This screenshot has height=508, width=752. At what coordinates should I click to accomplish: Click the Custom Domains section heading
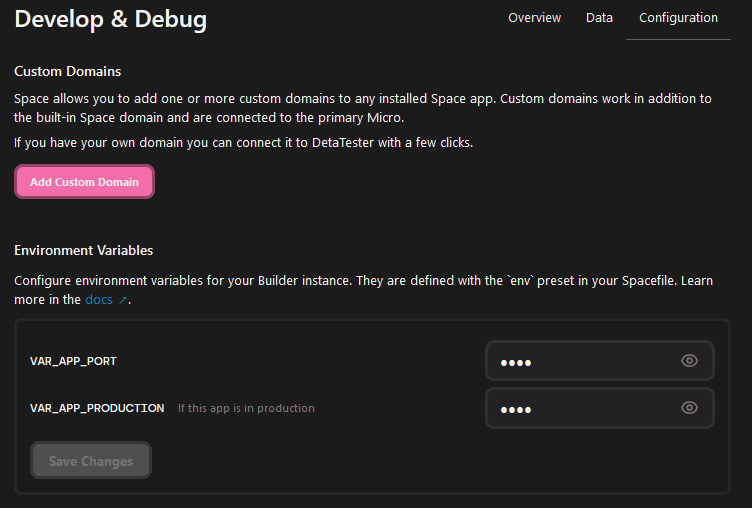tap(68, 71)
